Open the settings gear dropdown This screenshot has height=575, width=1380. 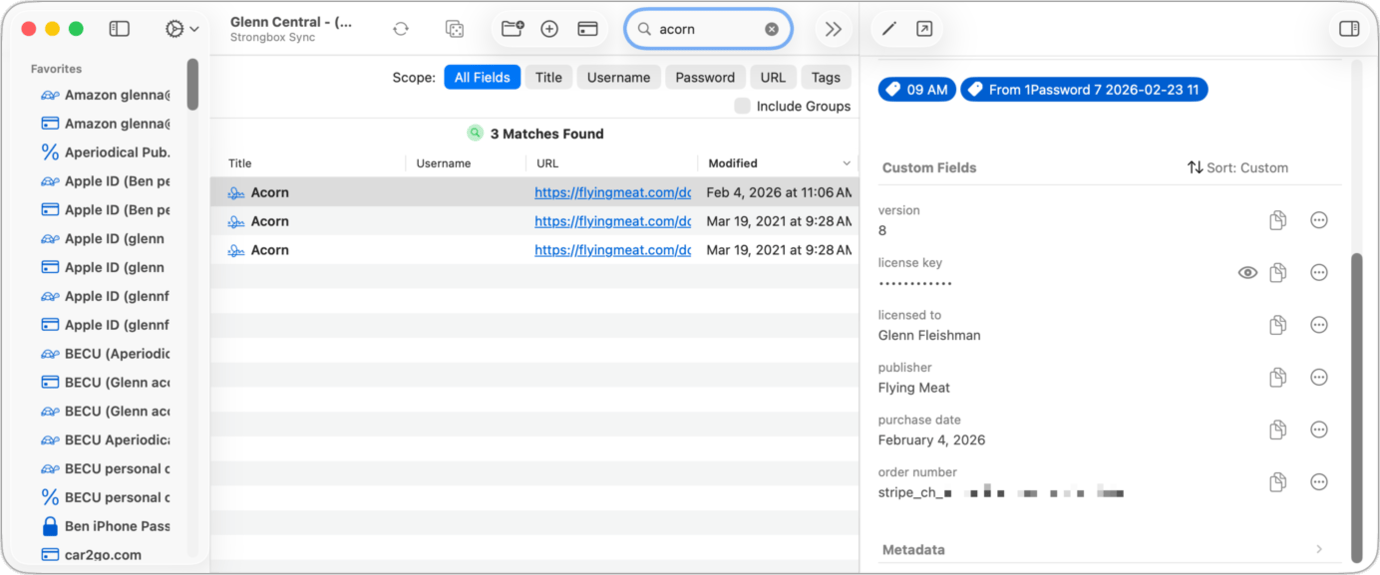coord(182,29)
